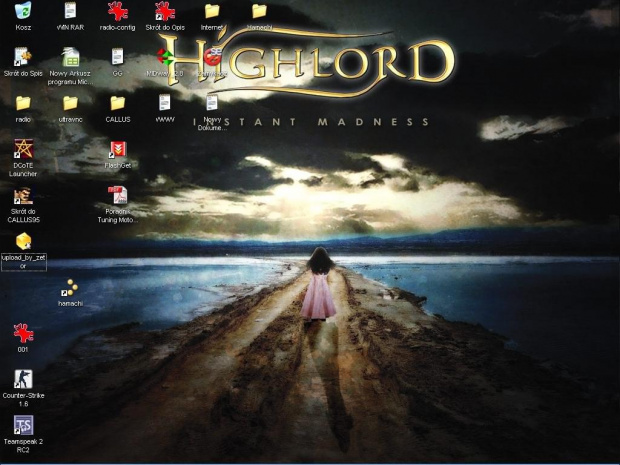Launch FlashGet download manager
The image size is (620, 465).
point(117,150)
